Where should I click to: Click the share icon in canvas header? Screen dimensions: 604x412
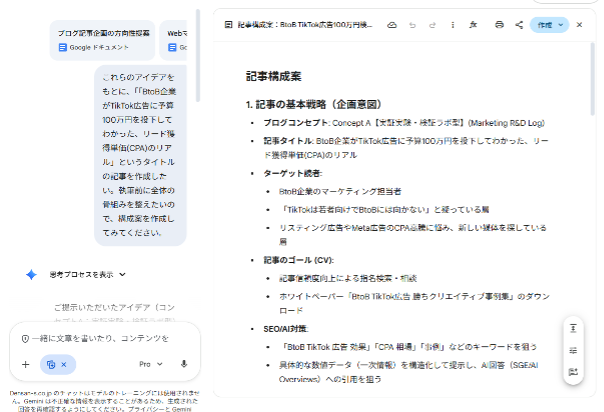tap(519, 25)
